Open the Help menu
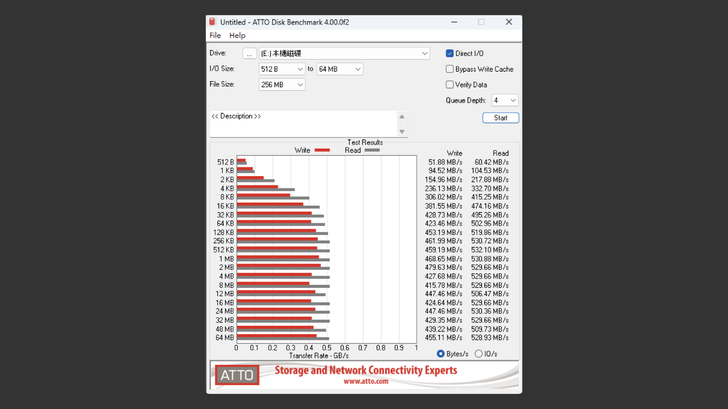Screen dimensions: 728x409 click(x=237, y=36)
